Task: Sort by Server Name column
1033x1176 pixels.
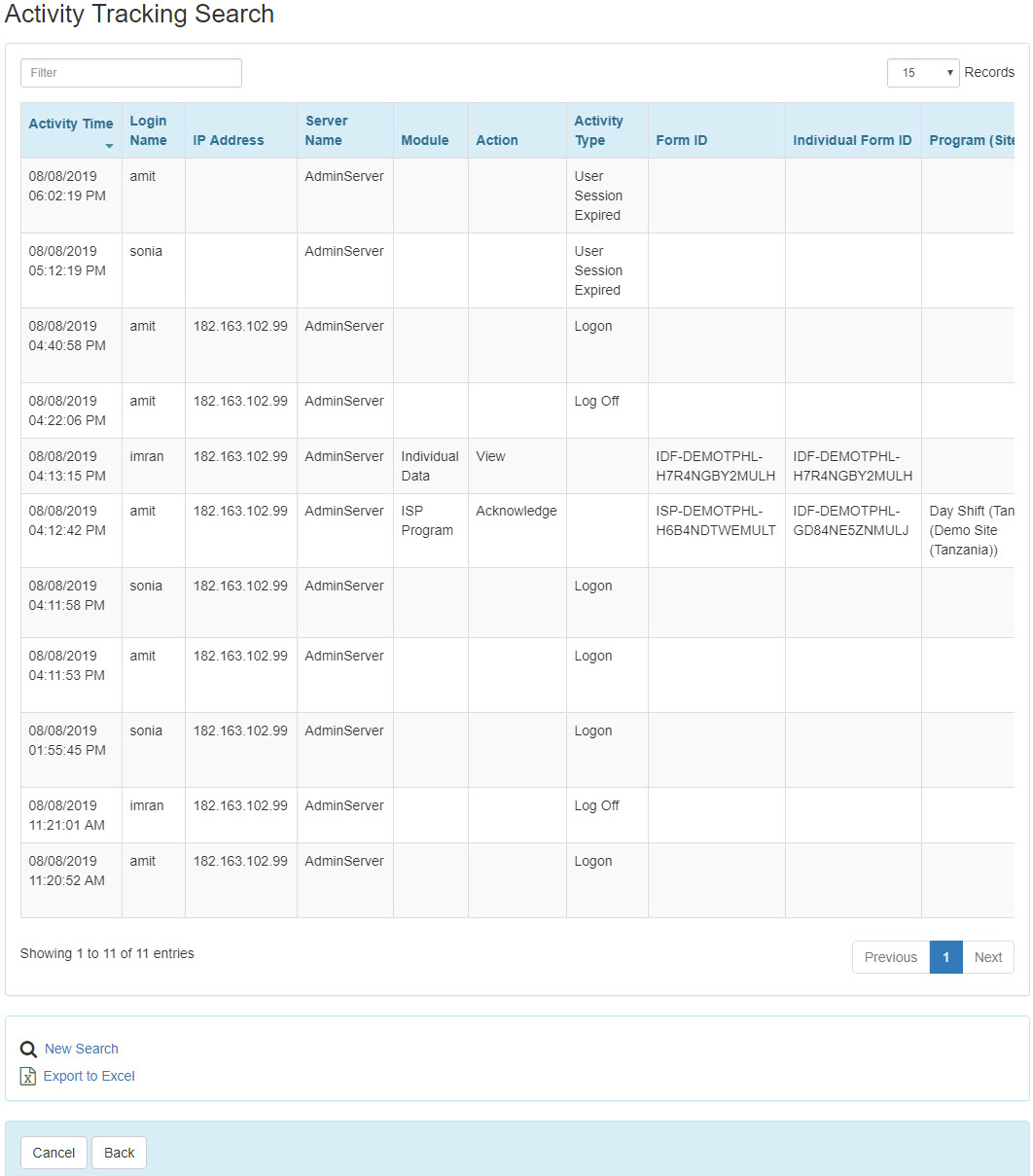Action: point(345,130)
